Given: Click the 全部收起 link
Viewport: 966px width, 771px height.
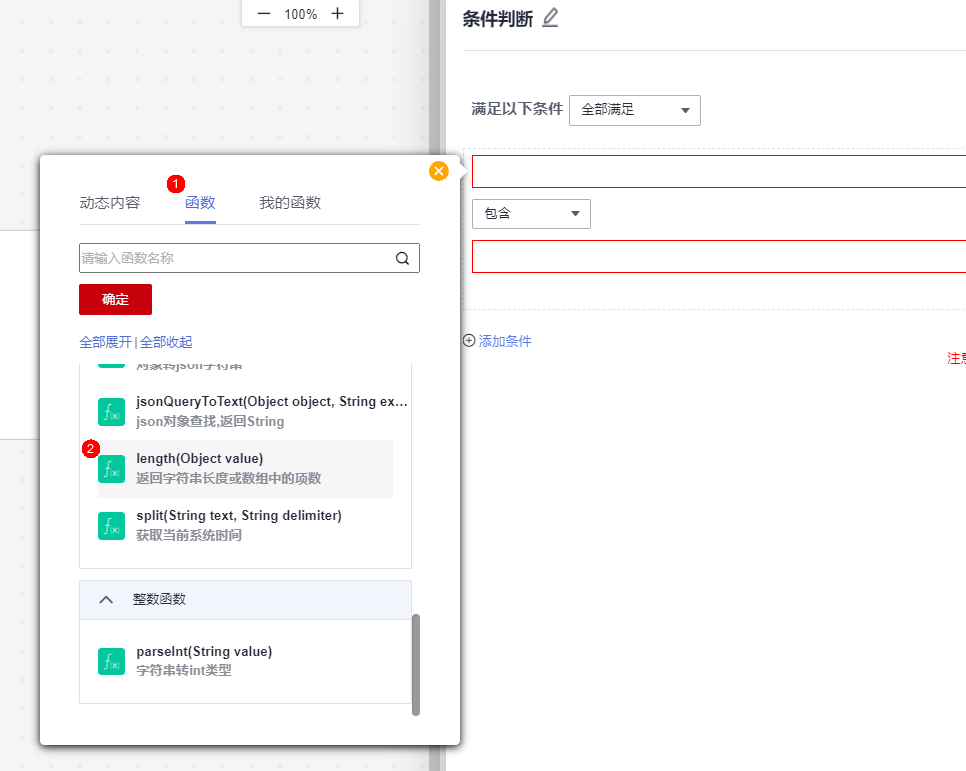Looking at the screenshot, I should (166, 342).
